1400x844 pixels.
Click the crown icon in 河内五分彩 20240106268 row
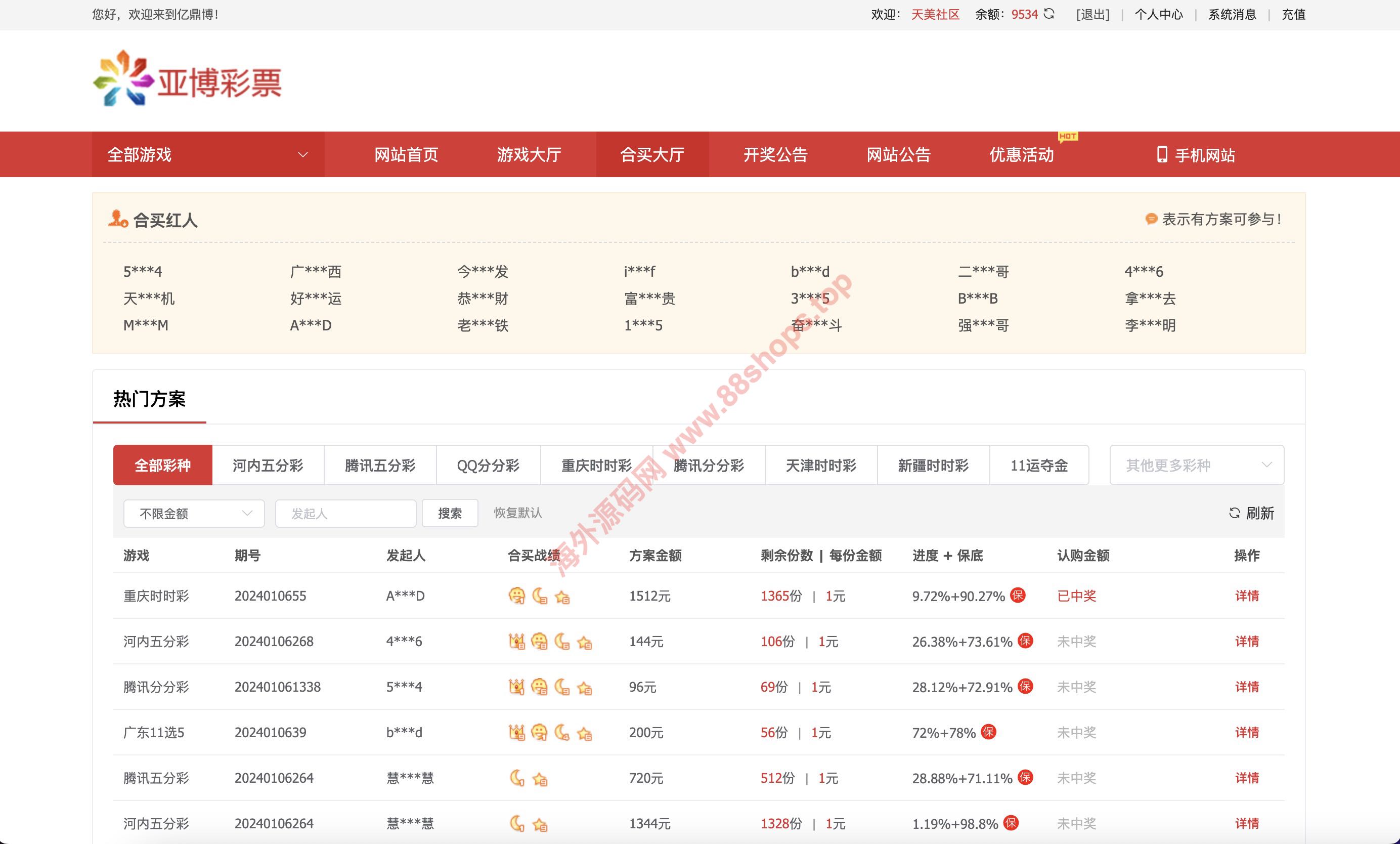pos(516,642)
